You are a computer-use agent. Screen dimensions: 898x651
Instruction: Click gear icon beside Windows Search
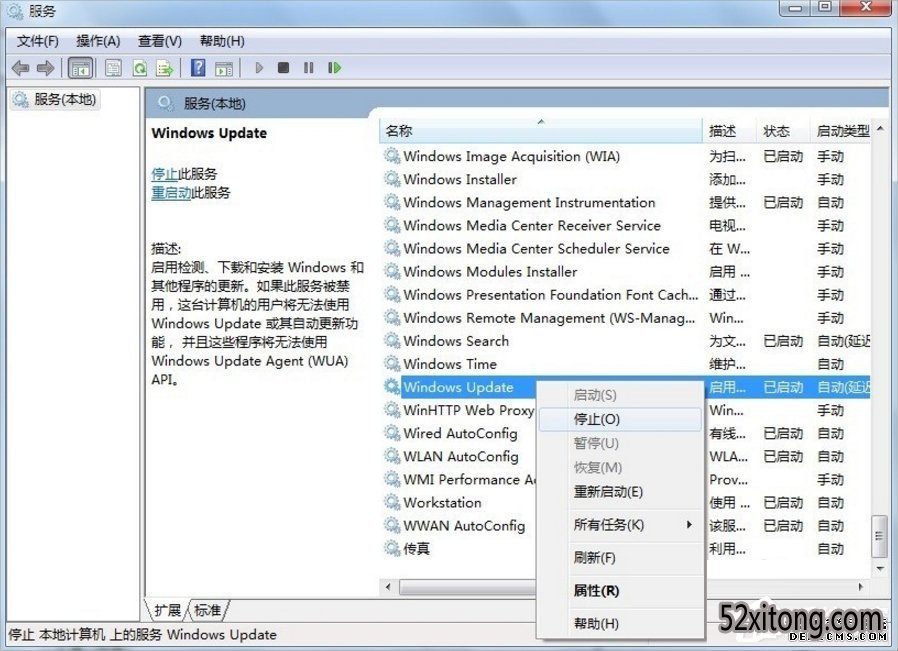coord(392,341)
